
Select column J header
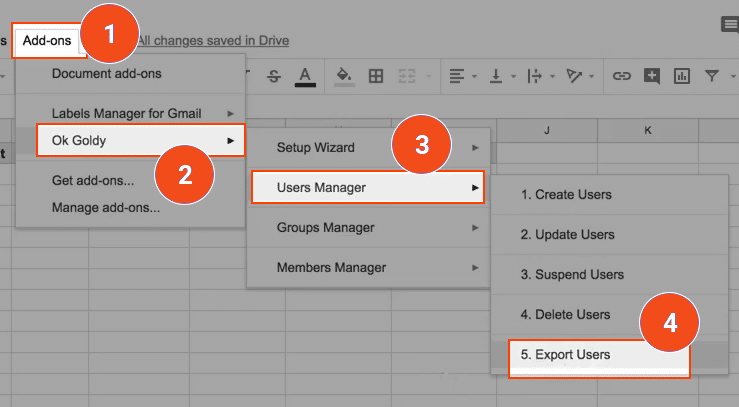point(547,130)
